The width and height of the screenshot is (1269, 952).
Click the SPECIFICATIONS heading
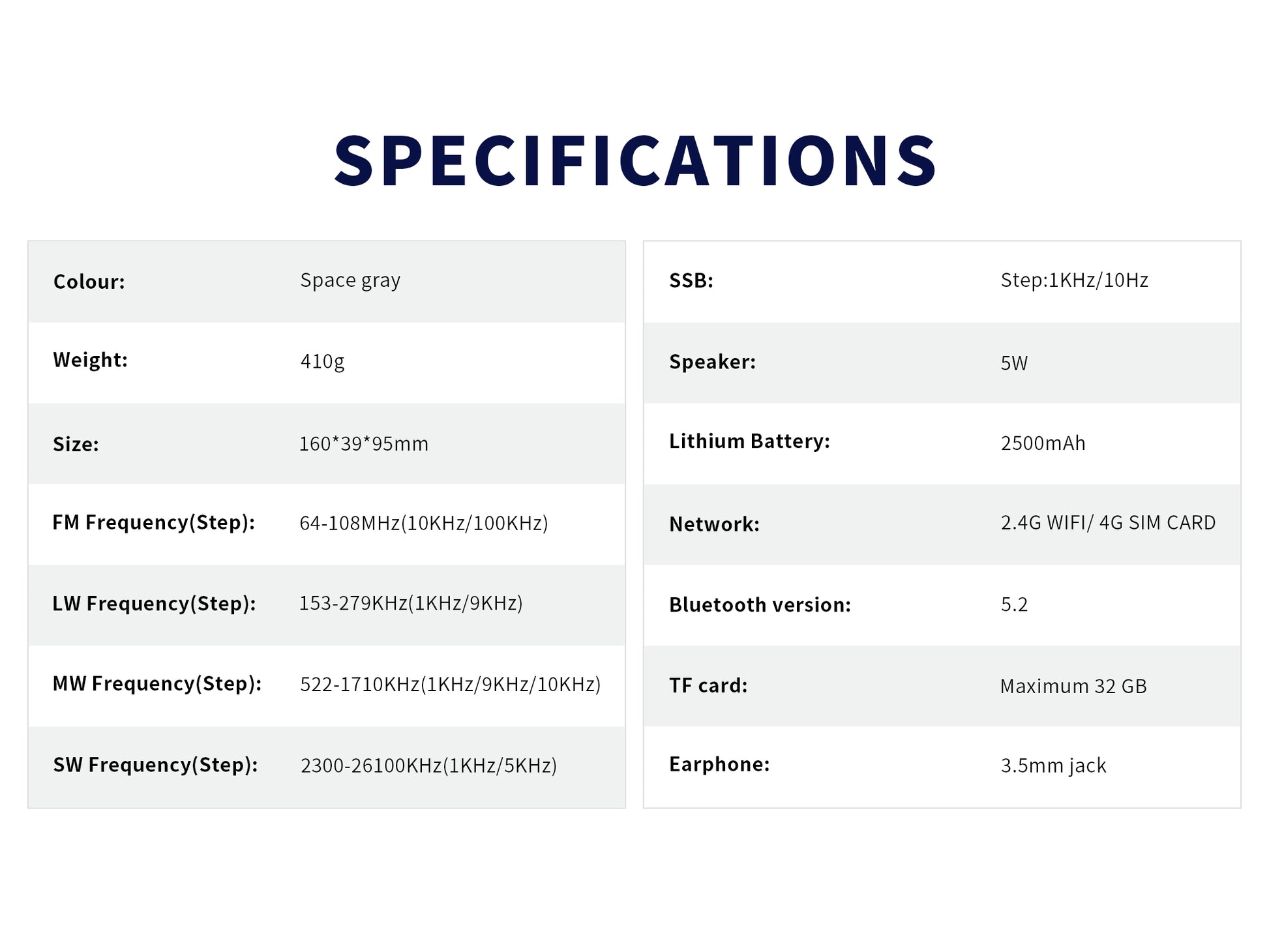[x=634, y=161]
